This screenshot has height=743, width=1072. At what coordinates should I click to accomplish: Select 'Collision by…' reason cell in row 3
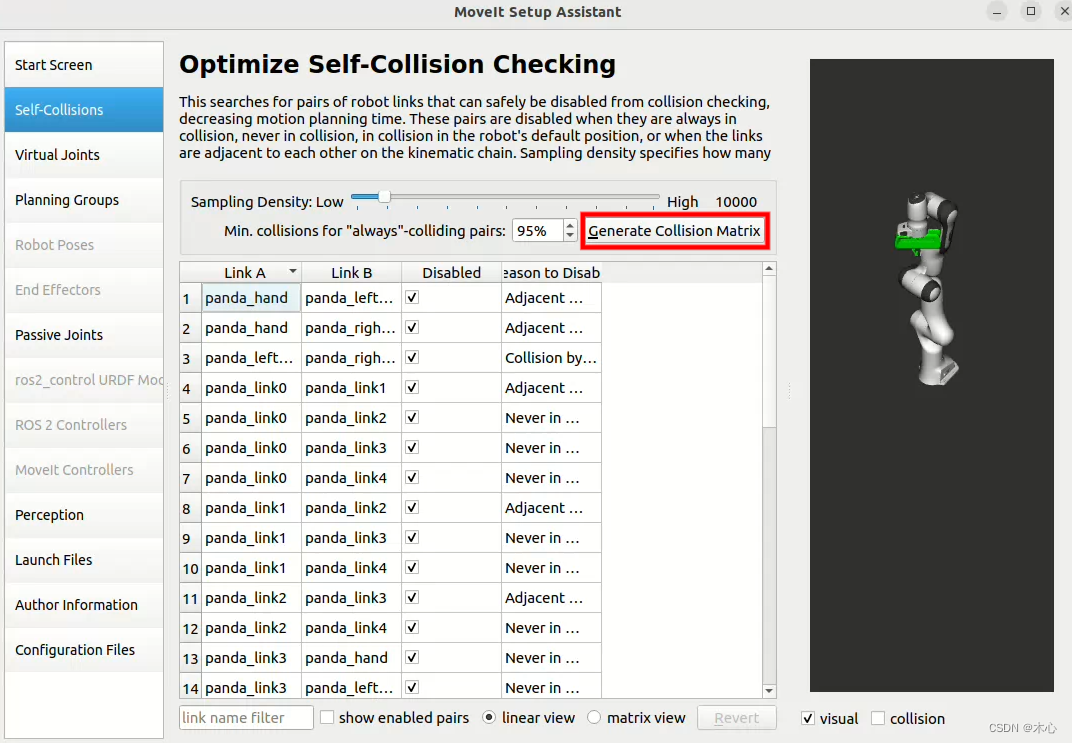(x=552, y=358)
